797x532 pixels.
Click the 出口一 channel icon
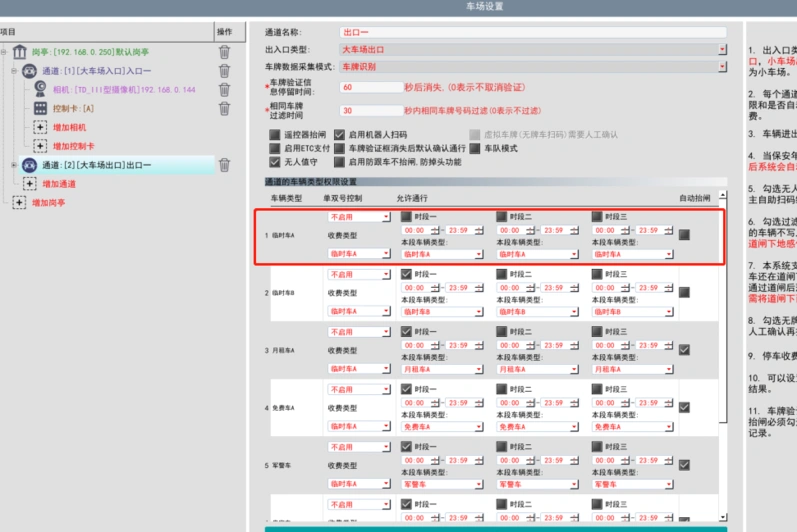[x=29, y=165]
